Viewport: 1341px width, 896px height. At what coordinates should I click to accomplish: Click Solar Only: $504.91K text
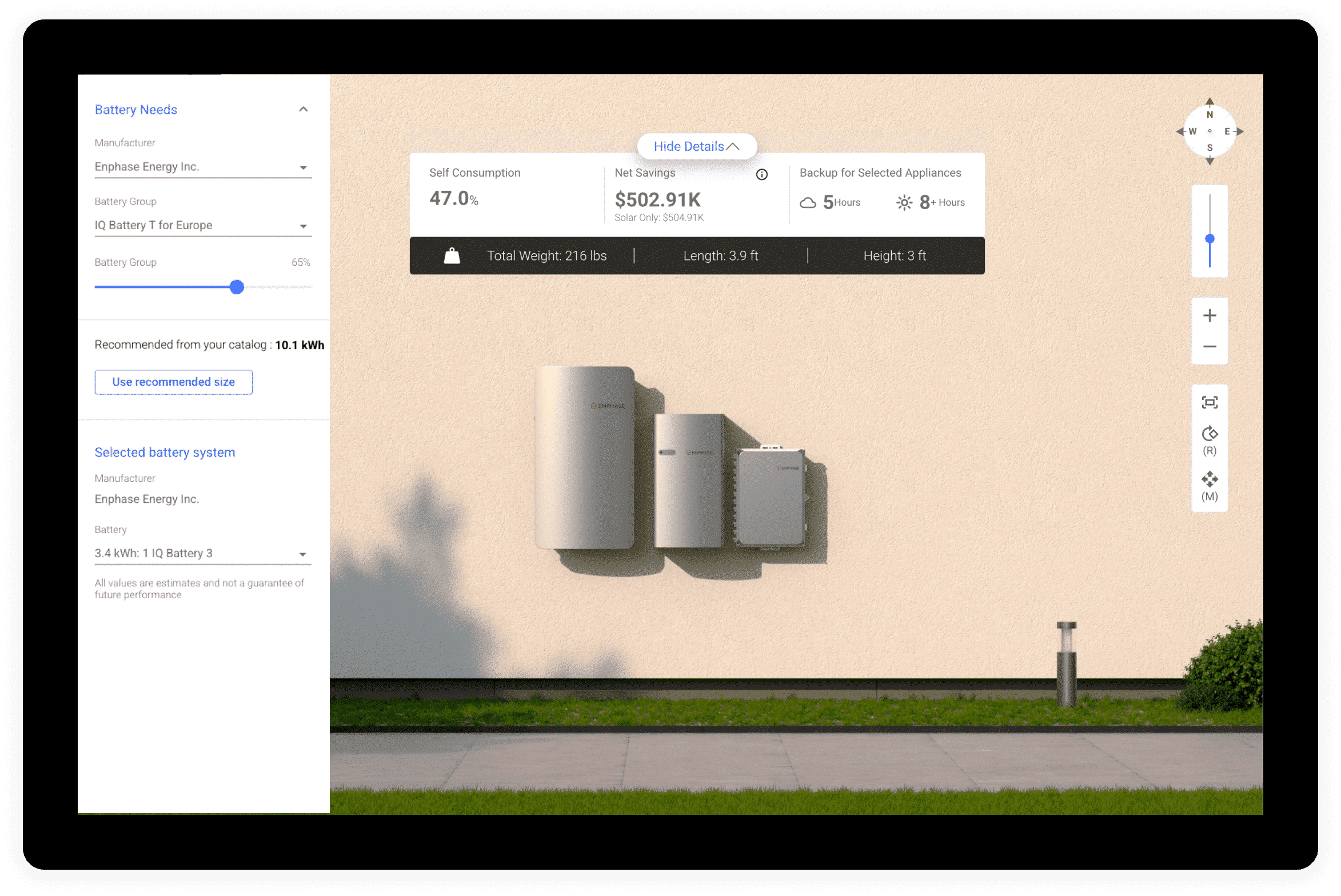(x=659, y=218)
